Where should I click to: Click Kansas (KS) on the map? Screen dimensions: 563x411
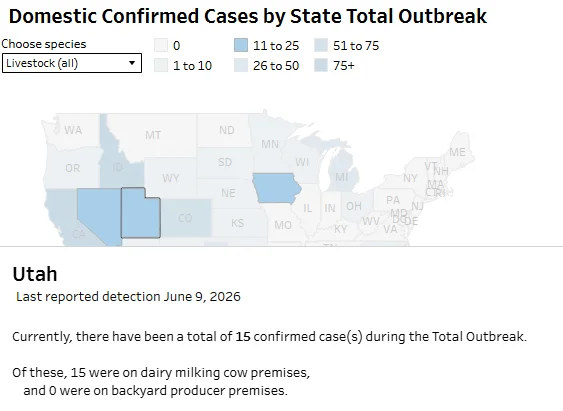[x=237, y=223]
